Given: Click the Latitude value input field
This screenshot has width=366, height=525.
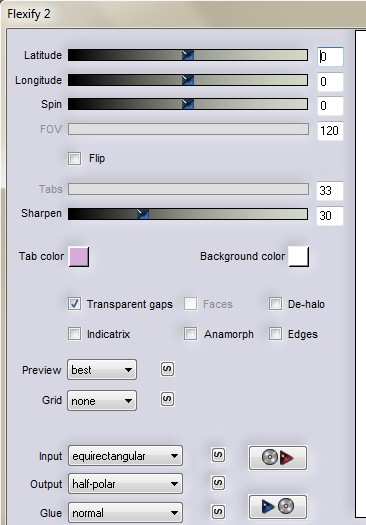Looking at the screenshot, I should pyautogui.click(x=330, y=57).
